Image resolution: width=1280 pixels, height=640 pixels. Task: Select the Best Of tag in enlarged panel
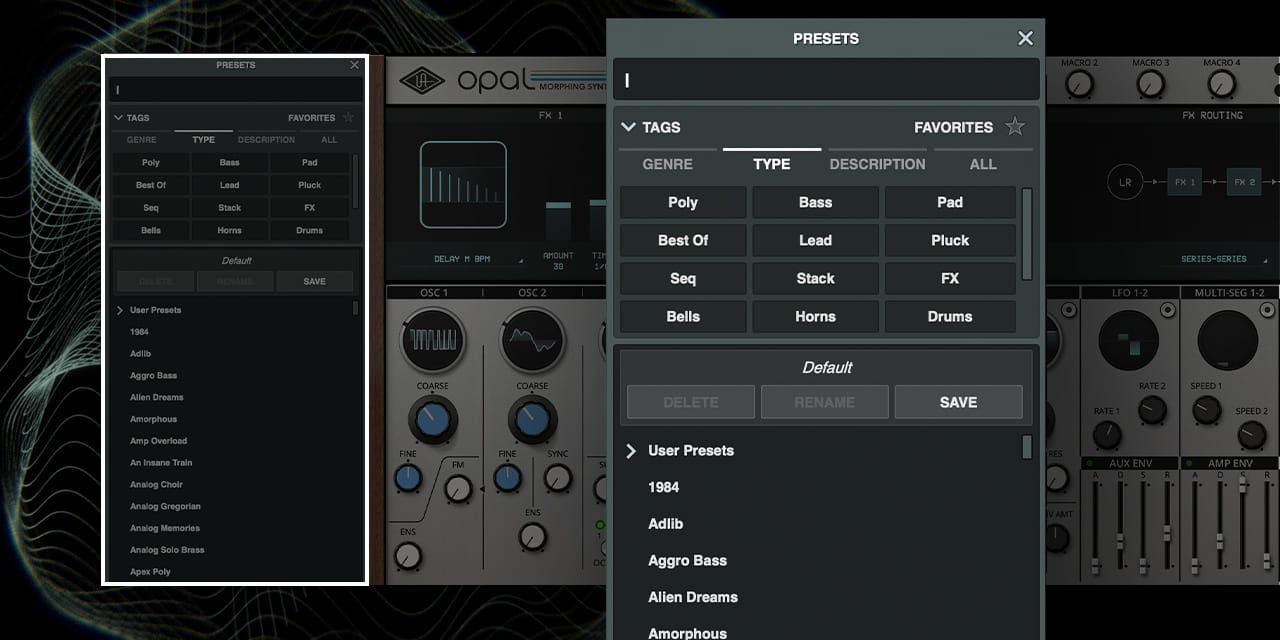pyautogui.click(x=683, y=240)
